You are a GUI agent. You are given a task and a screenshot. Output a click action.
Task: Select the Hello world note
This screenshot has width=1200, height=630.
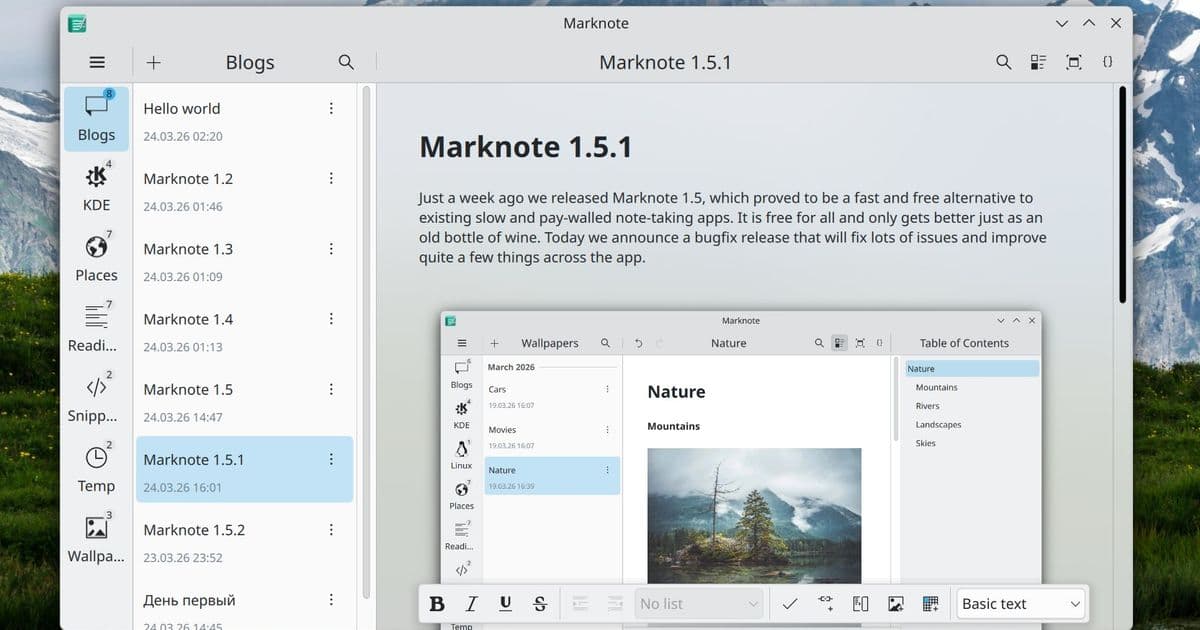(244, 120)
